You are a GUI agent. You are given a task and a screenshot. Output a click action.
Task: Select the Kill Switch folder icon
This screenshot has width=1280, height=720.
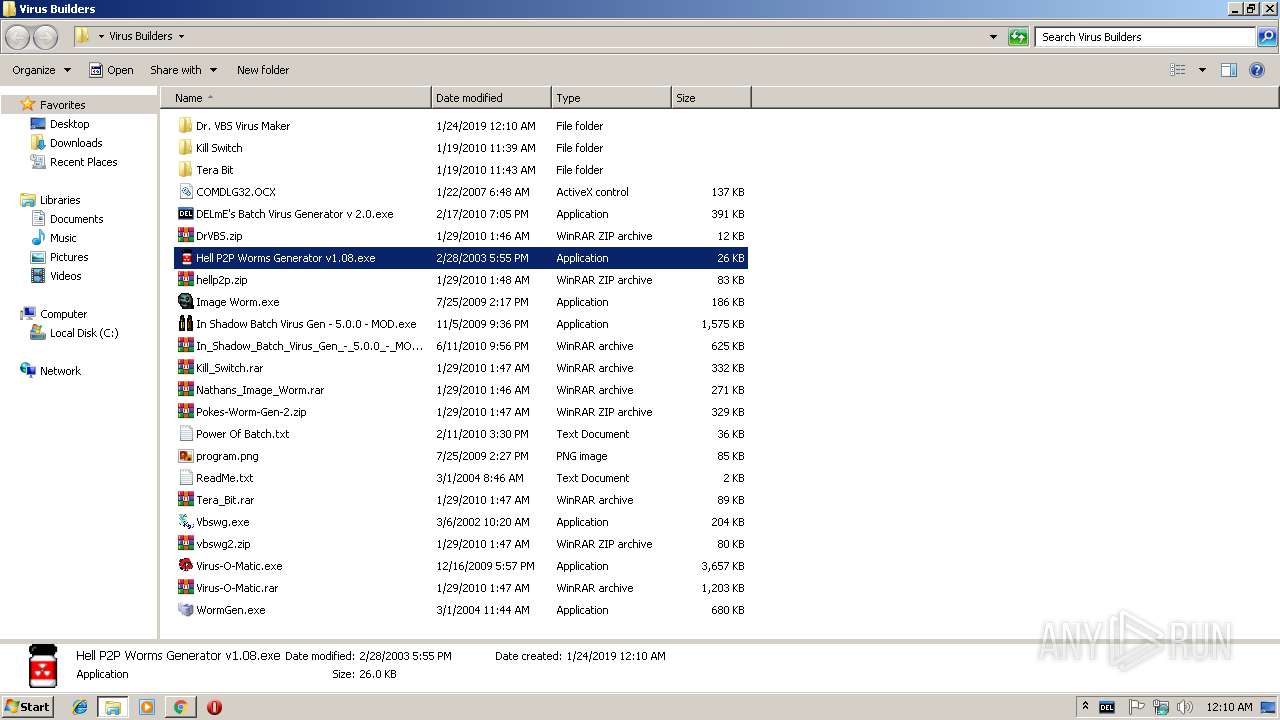185,148
